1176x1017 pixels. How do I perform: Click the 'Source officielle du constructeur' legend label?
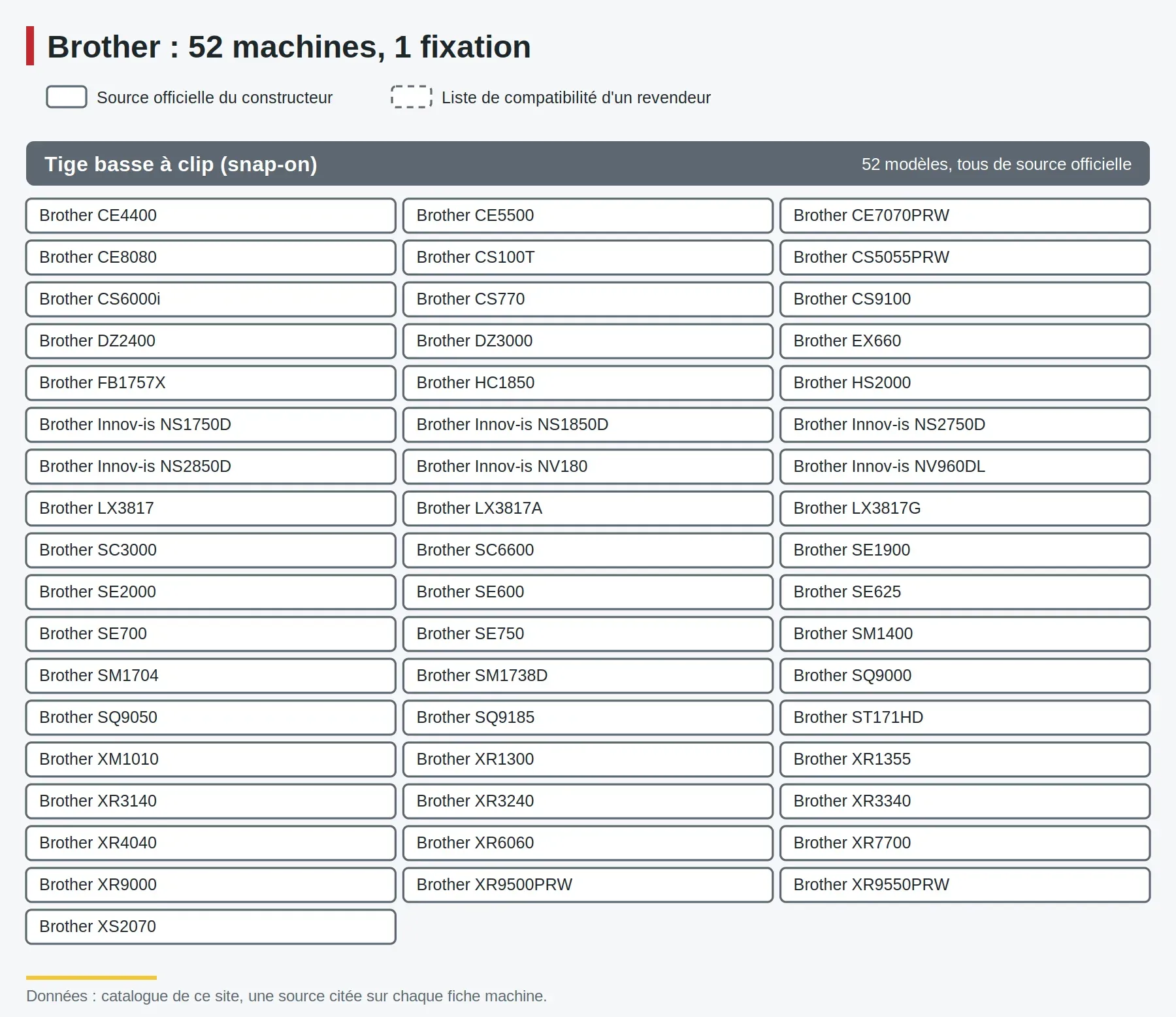click(x=214, y=97)
